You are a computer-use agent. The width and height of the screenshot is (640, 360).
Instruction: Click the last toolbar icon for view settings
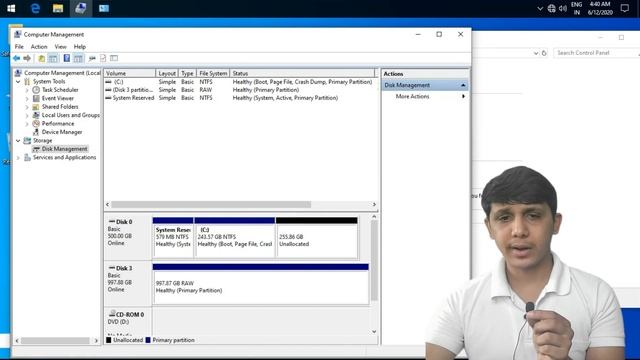[114, 58]
